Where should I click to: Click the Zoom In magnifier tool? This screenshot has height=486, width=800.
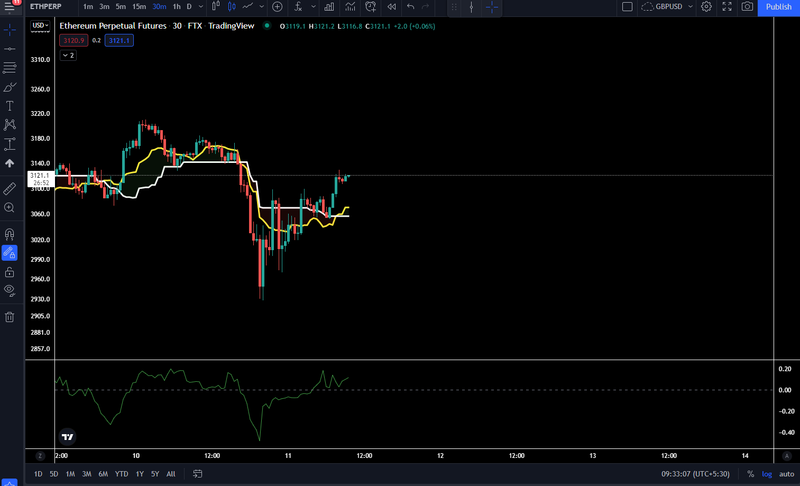(9, 208)
